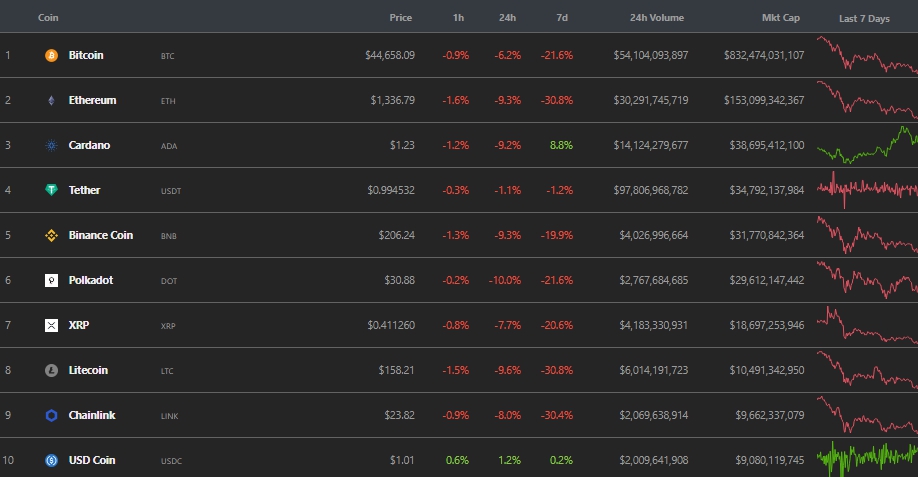The image size is (918, 477).
Task: Click the XRP coin icon
Action: click(x=52, y=326)
